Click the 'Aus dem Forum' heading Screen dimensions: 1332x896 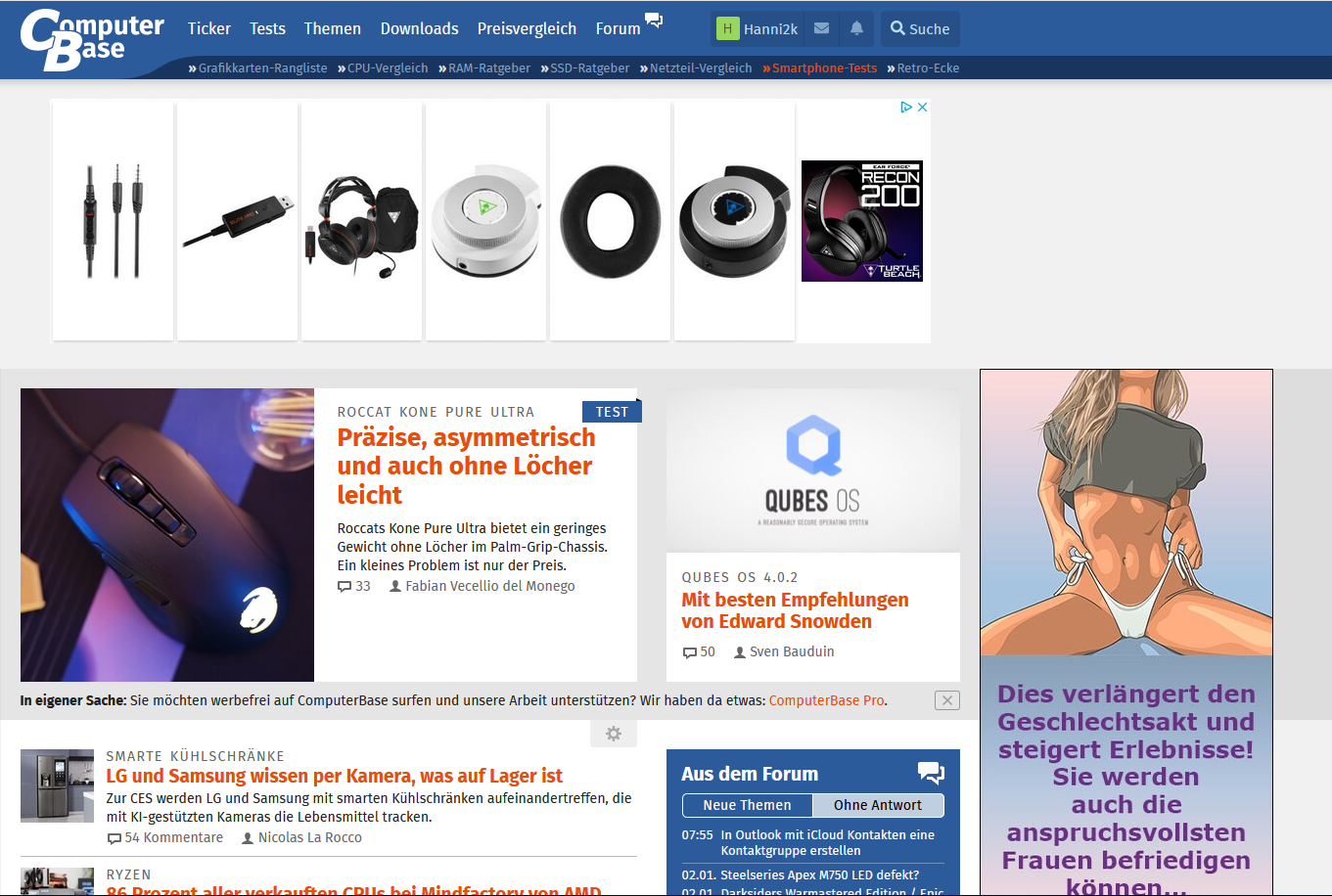coord(750,774)
